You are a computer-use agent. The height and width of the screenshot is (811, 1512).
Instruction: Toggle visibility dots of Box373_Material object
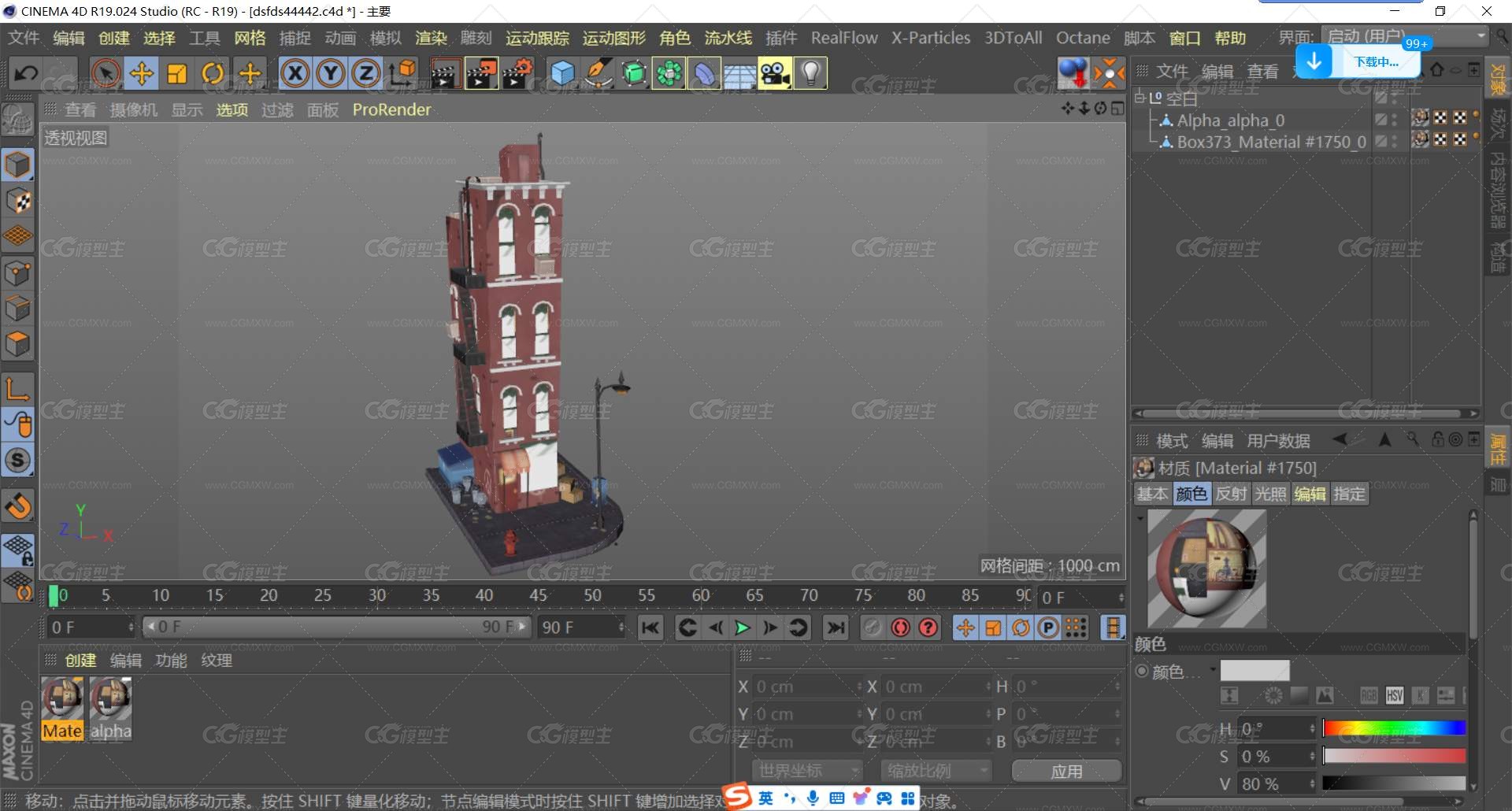click(x=1395, y=142)
